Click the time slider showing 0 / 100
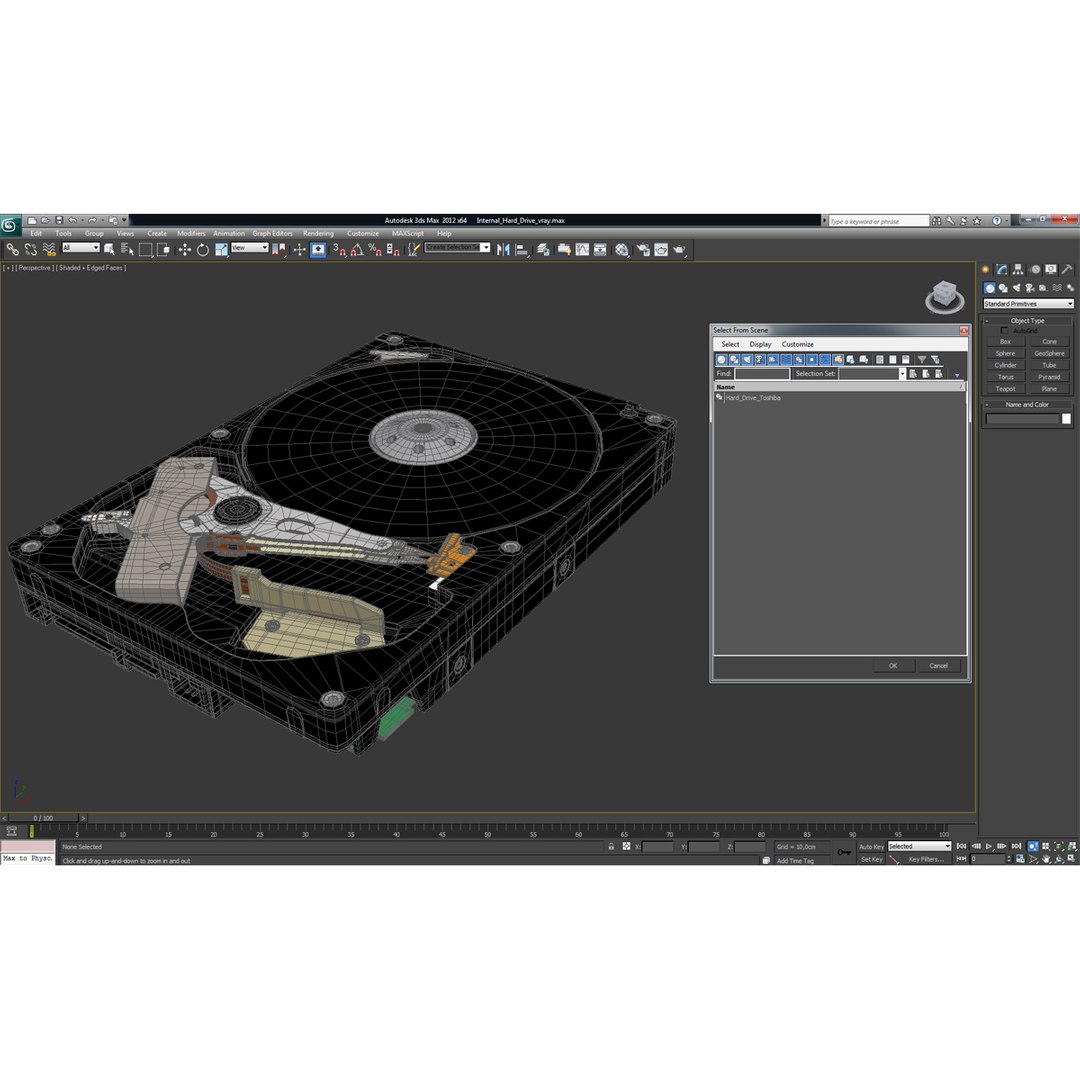Screen dimensions: 1080x1080 [x=43, y=818]
